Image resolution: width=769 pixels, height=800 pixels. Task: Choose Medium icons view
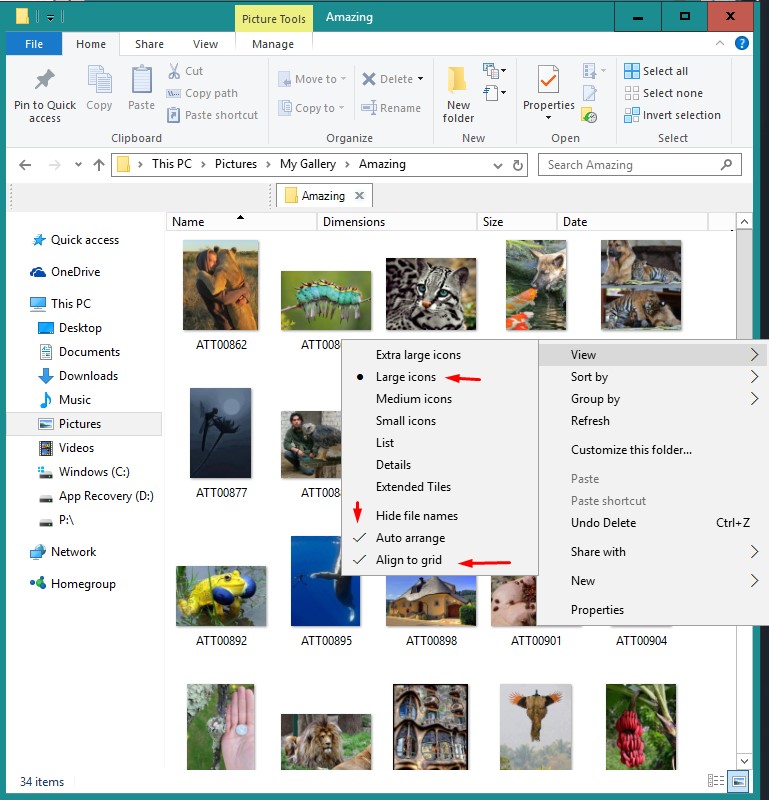tap(414, 399)
